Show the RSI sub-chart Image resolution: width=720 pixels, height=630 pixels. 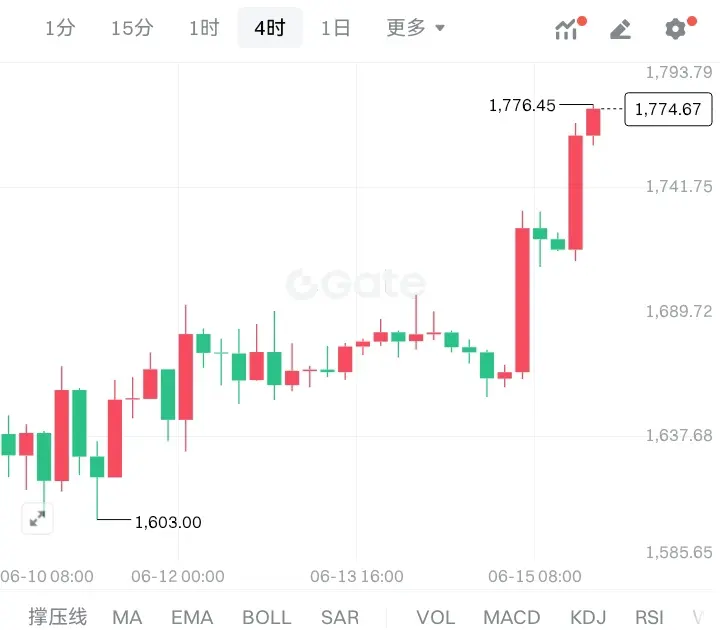(x=649, y=617)
